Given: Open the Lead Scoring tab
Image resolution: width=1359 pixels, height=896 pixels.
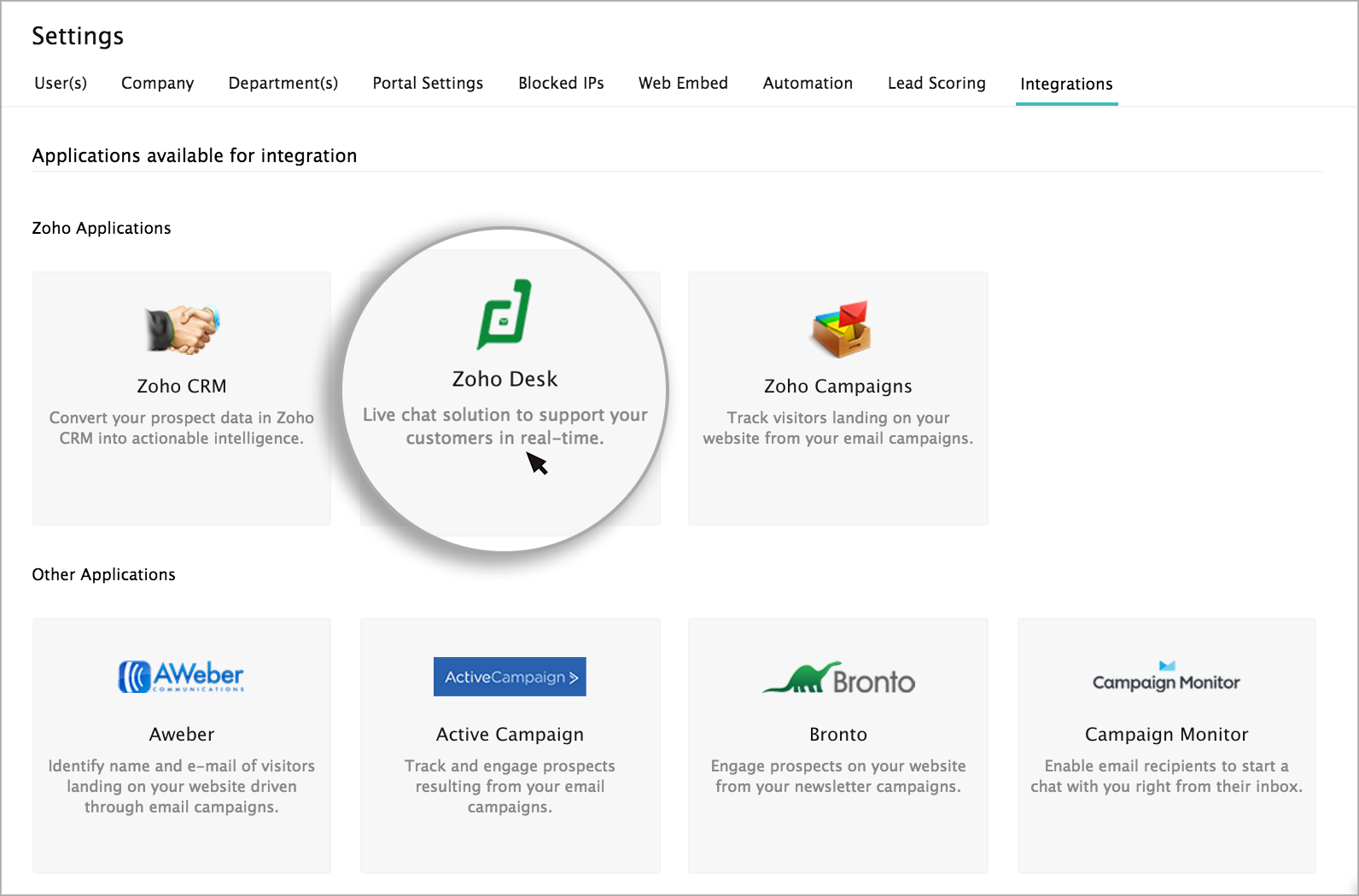Looking at the screenshot, I should pos(936,83).
